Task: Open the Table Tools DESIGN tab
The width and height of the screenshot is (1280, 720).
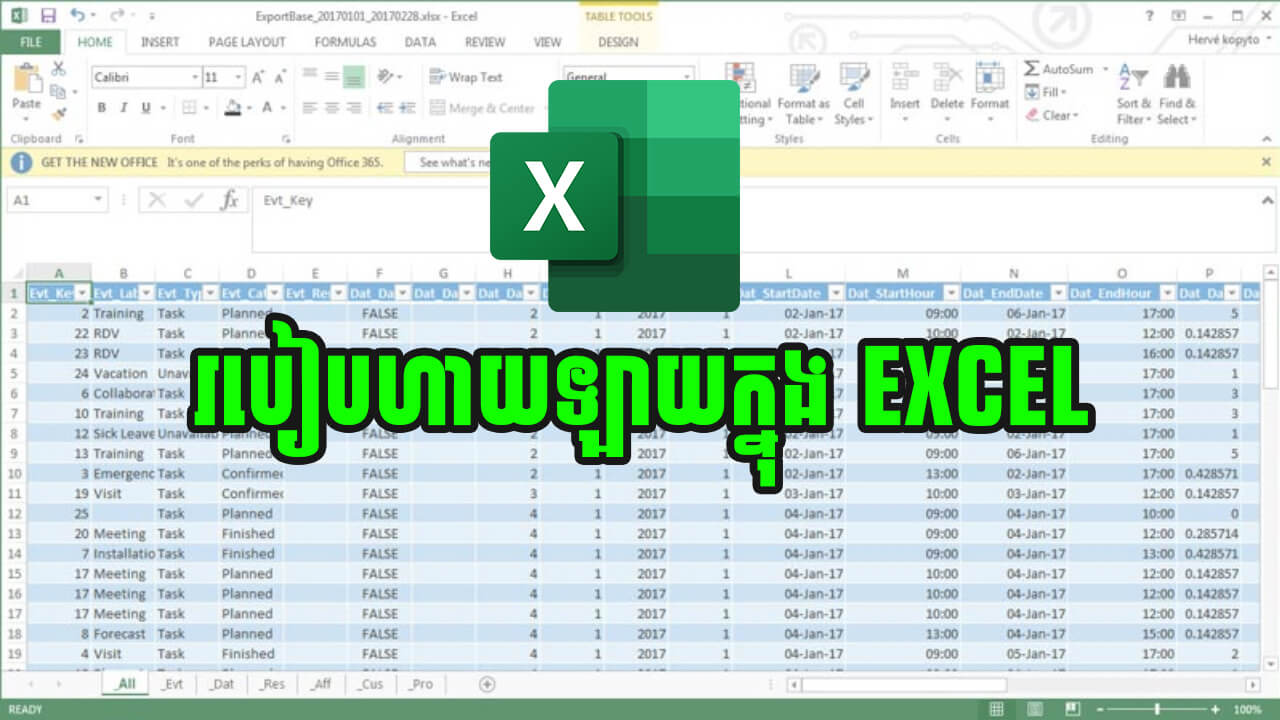Action: (x=618, y=42)
